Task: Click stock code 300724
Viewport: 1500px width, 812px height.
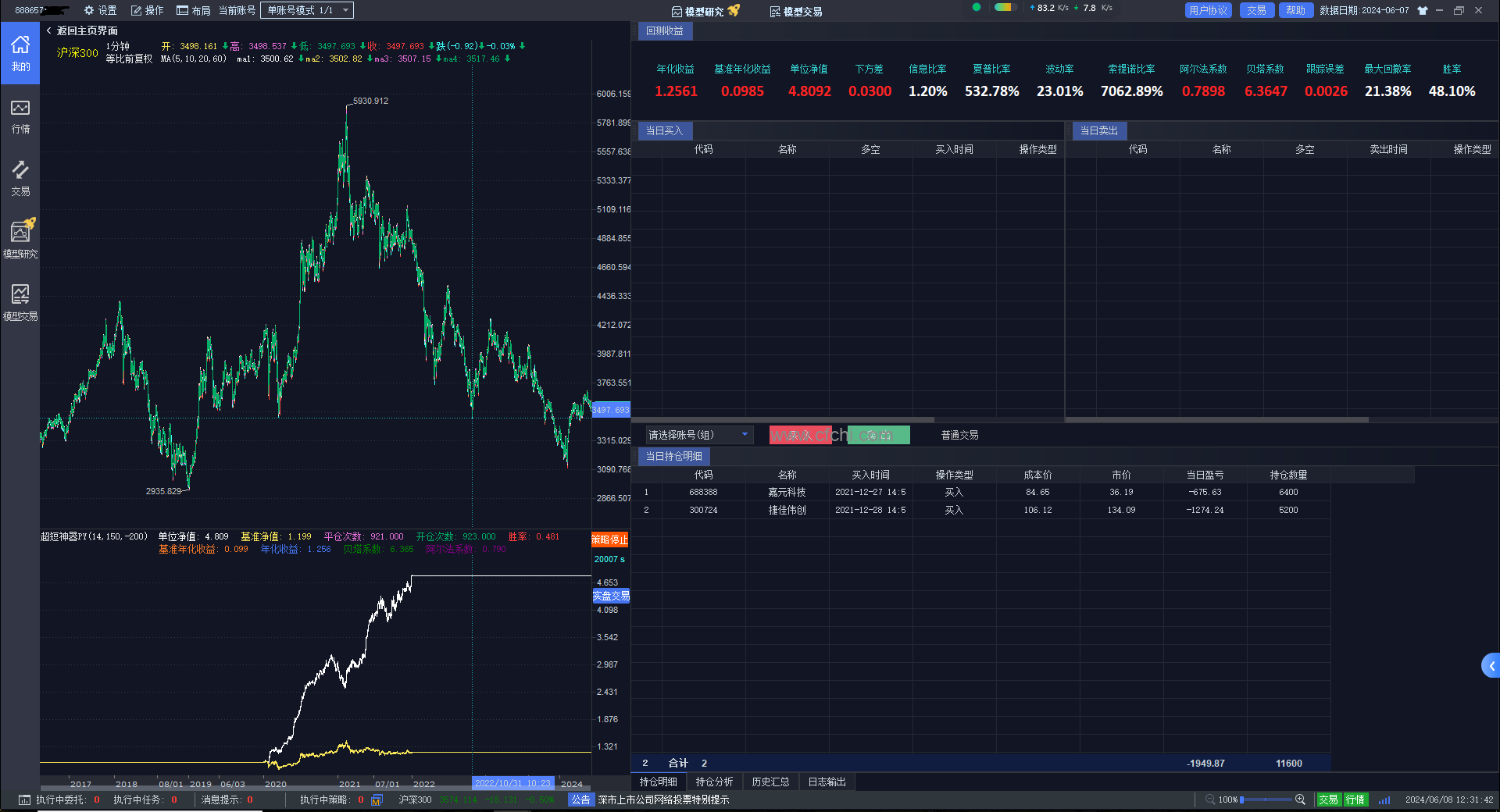Action: 703,510
